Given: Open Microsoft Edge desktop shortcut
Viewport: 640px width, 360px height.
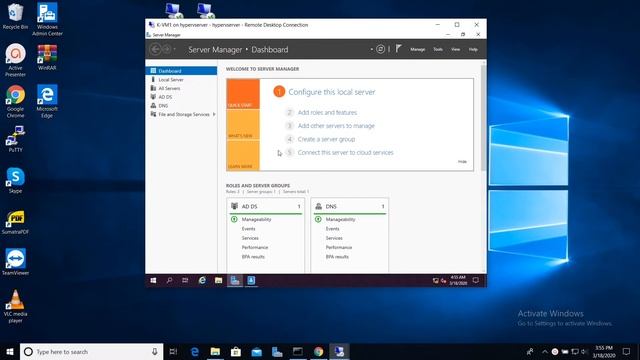Looking at the screenshot, I should (47, 102).
